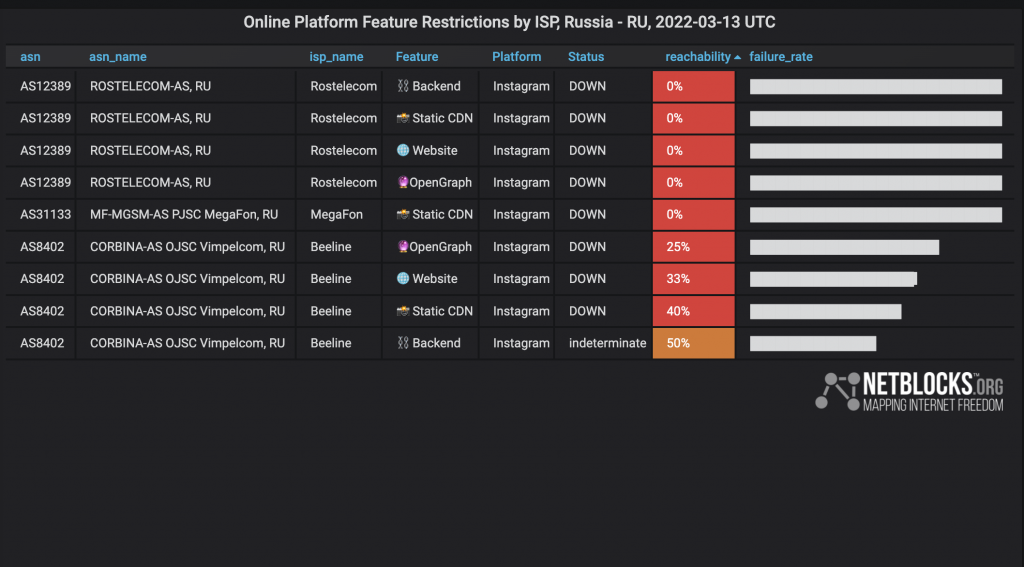The width and height of the screenshot is (1024, 567).
Task: Select the indeterminate status cell
Action: 607,343
